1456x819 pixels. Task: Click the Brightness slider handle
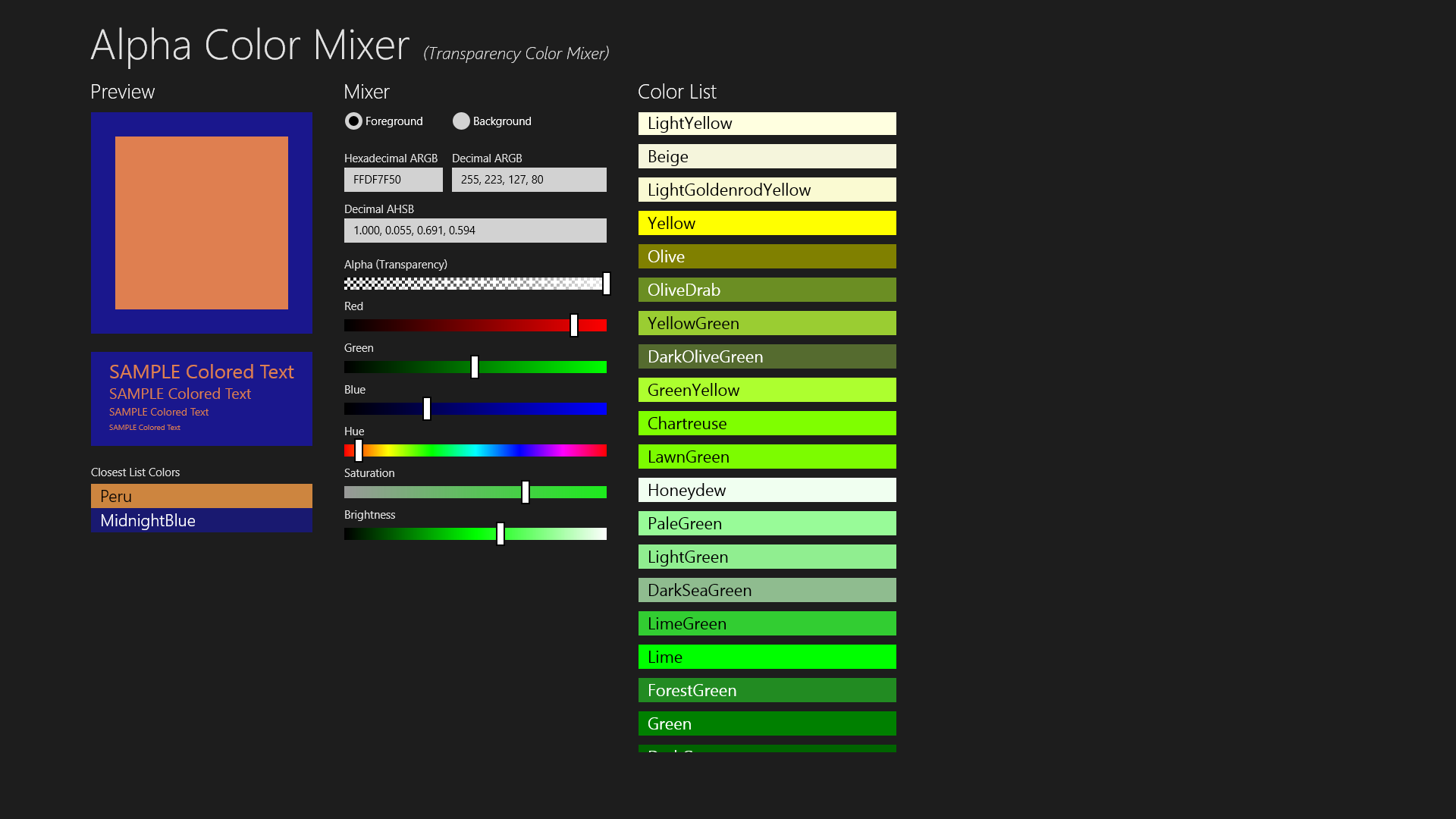coord(500,534)
